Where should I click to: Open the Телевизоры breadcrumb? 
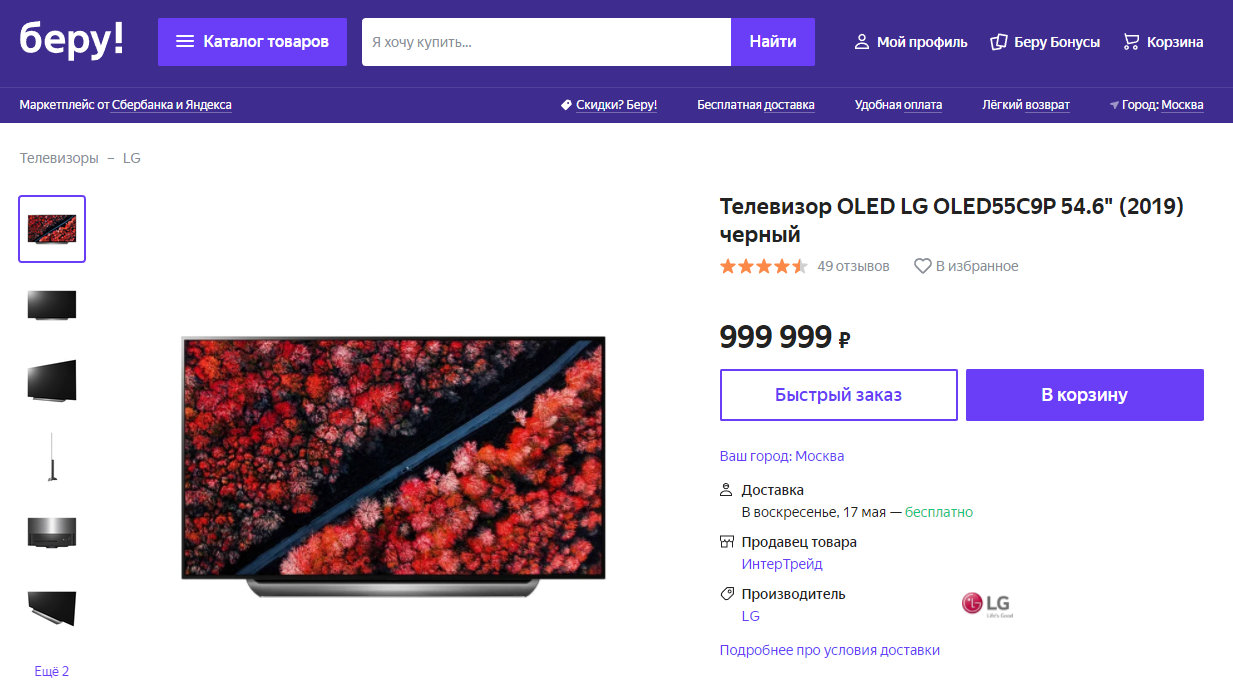59,158
